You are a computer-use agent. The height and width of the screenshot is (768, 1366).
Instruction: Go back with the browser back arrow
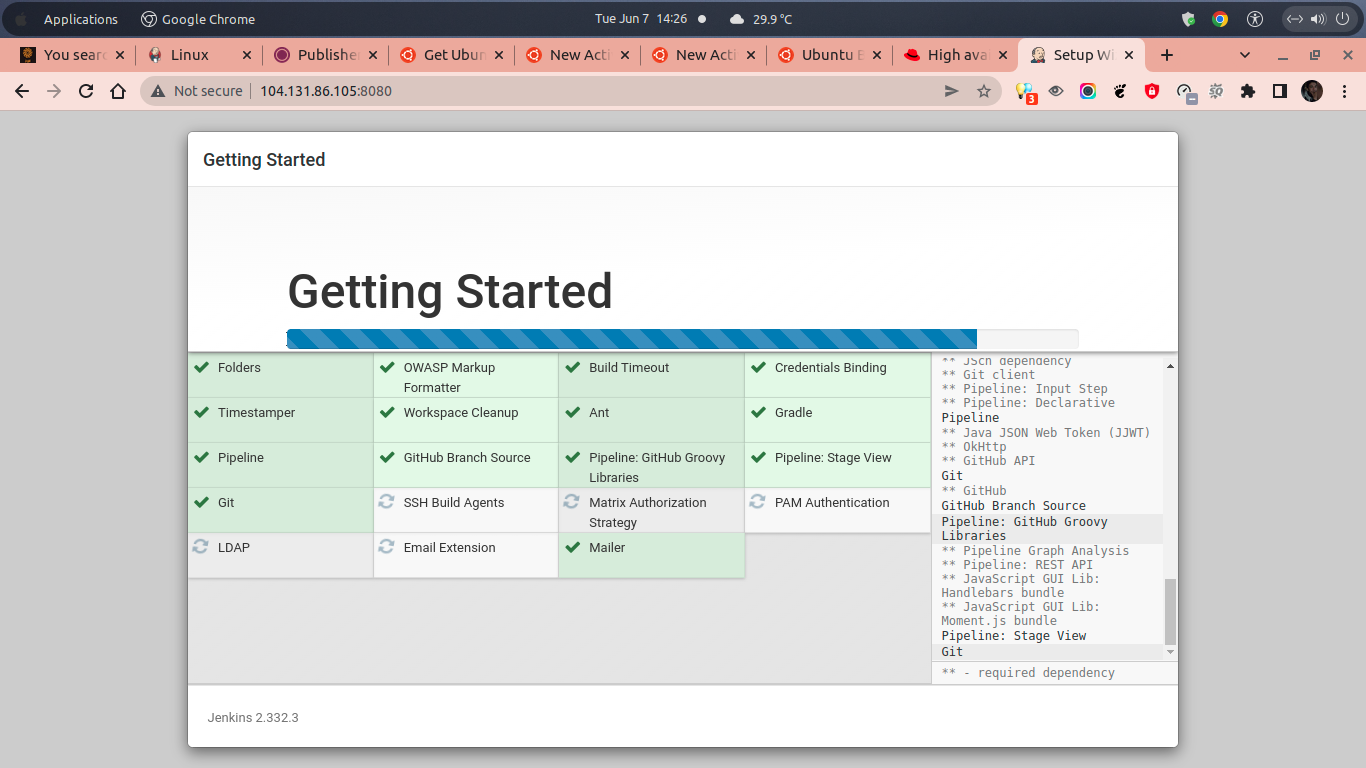coord(22,91)
